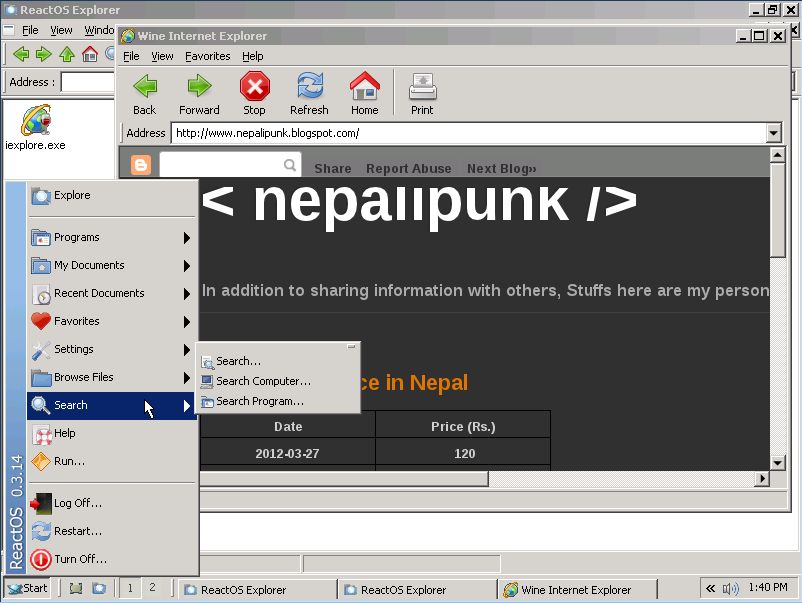Open the Run... dialog

112,461
